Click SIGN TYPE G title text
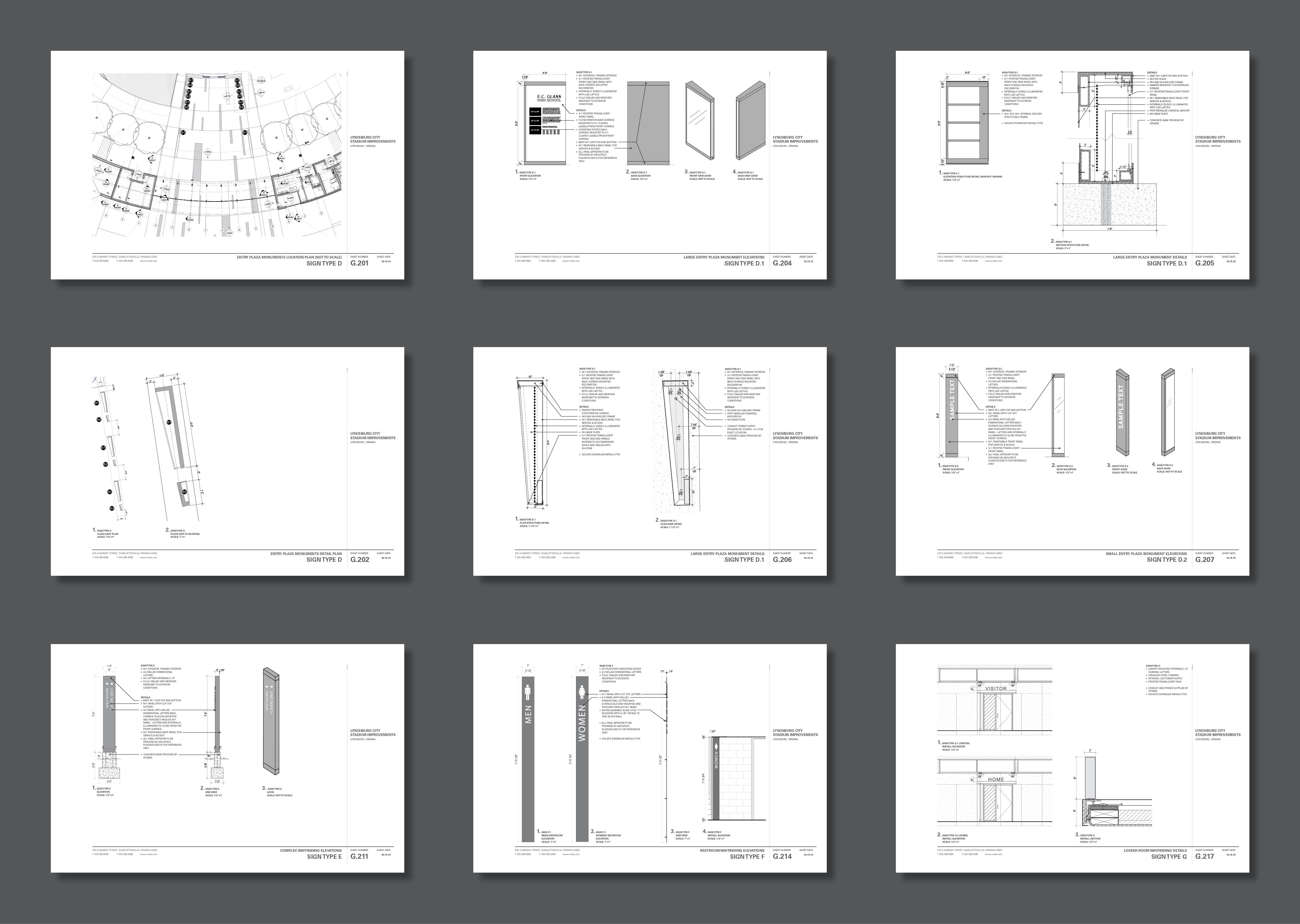 [1169, 856]
